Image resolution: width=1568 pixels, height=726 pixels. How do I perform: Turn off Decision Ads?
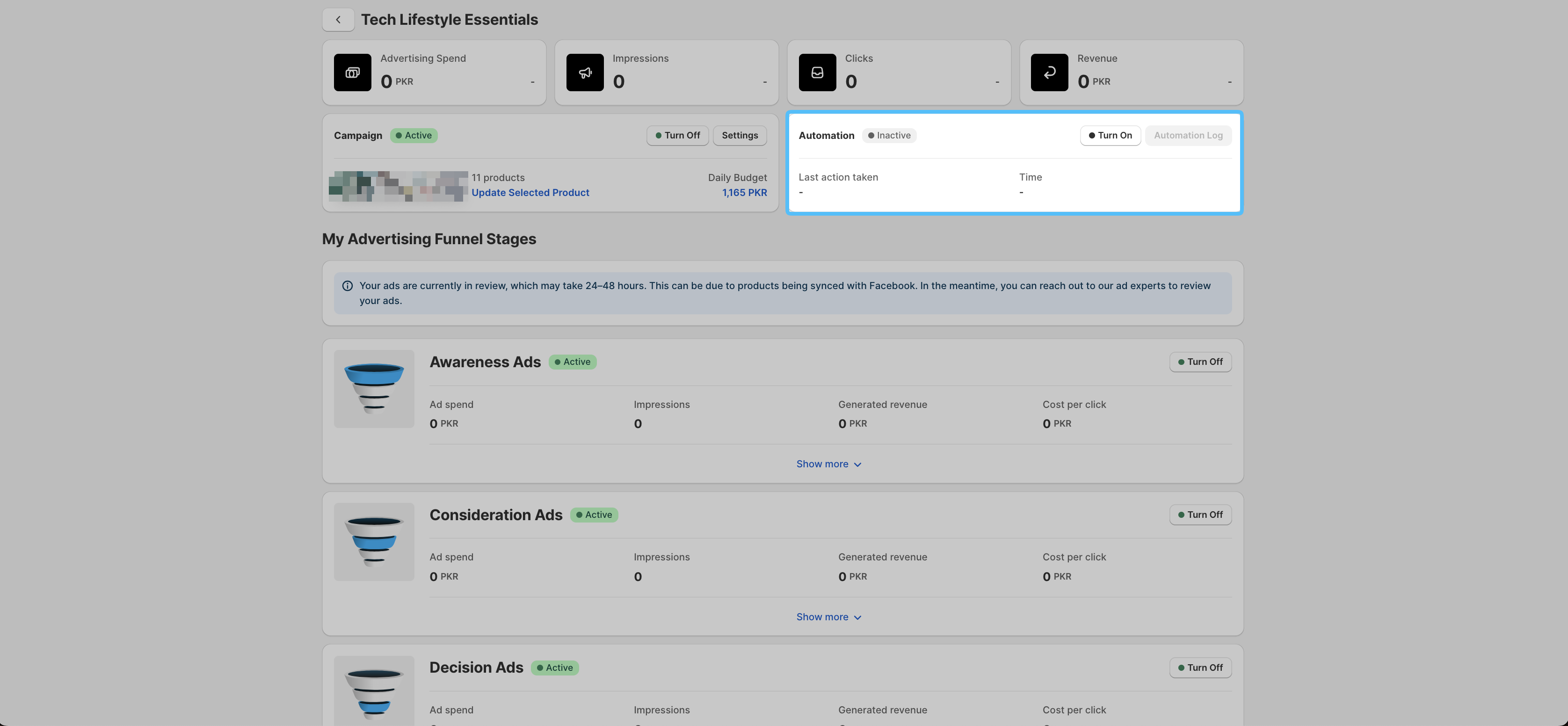(x=1200, y=668)
